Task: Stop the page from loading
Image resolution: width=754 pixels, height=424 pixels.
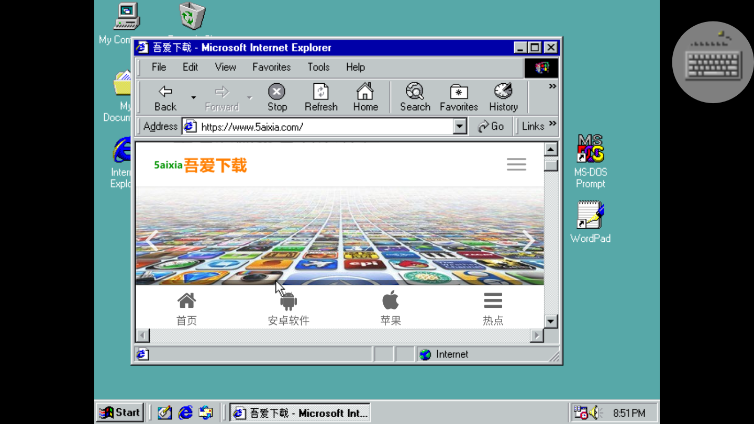Action: [x=276, y=98]
